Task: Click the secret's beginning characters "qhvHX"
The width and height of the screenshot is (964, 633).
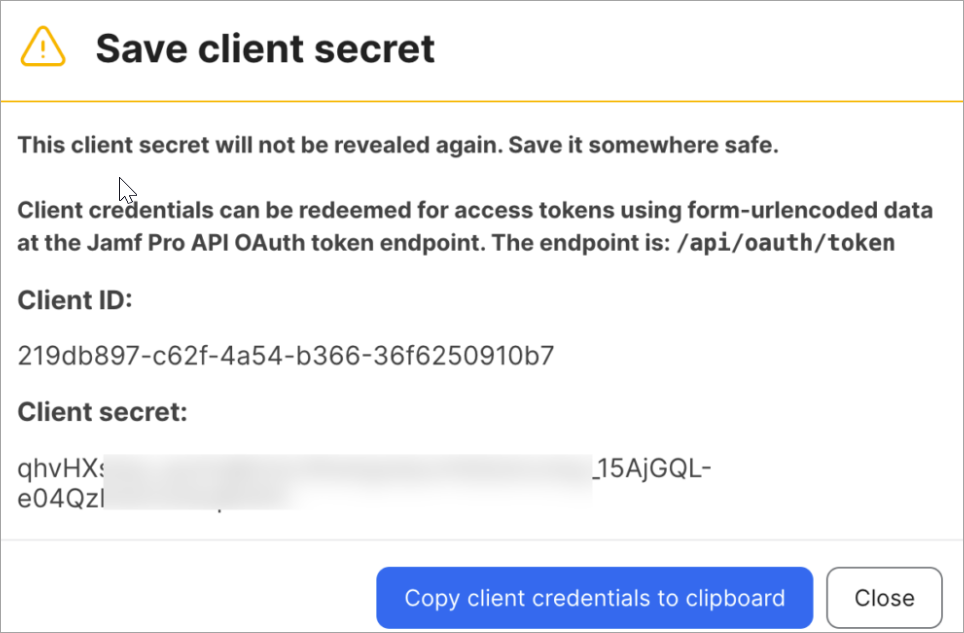Action: [58, 468]
